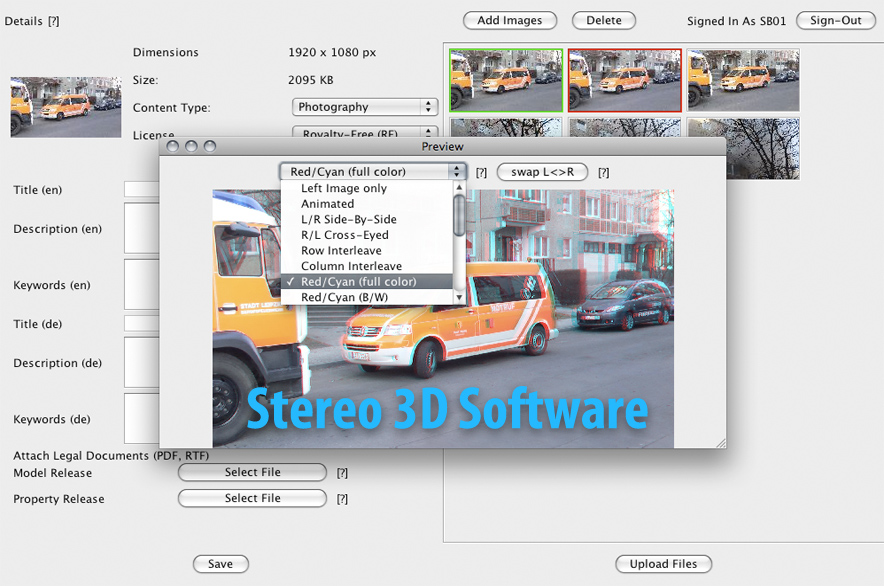This screenshot has height=586, width=884.
Task: Open help beside the preview mode dropdown
Action: (x=481, y=173)
